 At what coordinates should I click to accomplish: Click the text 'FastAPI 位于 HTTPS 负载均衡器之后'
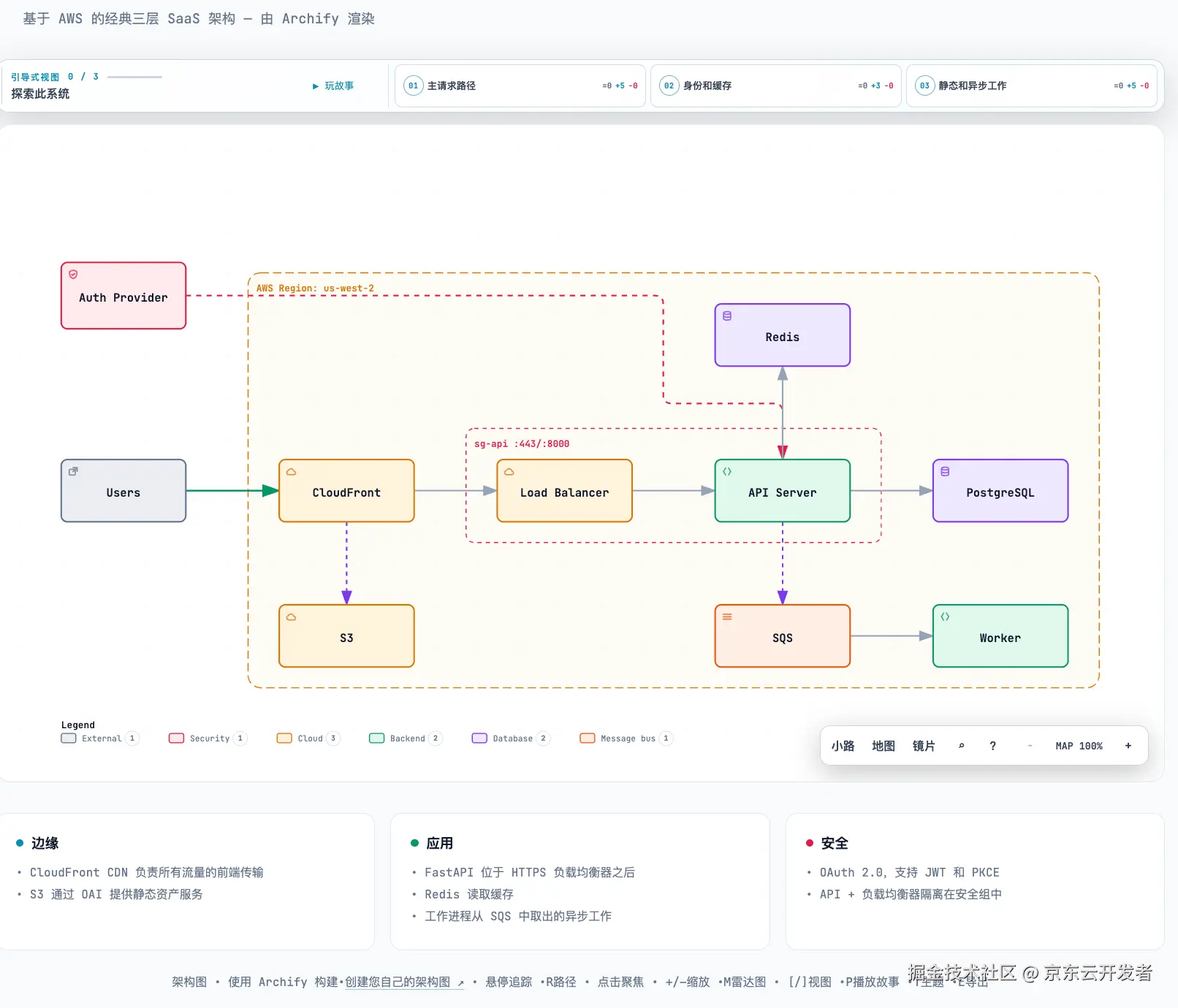point(530,872)
